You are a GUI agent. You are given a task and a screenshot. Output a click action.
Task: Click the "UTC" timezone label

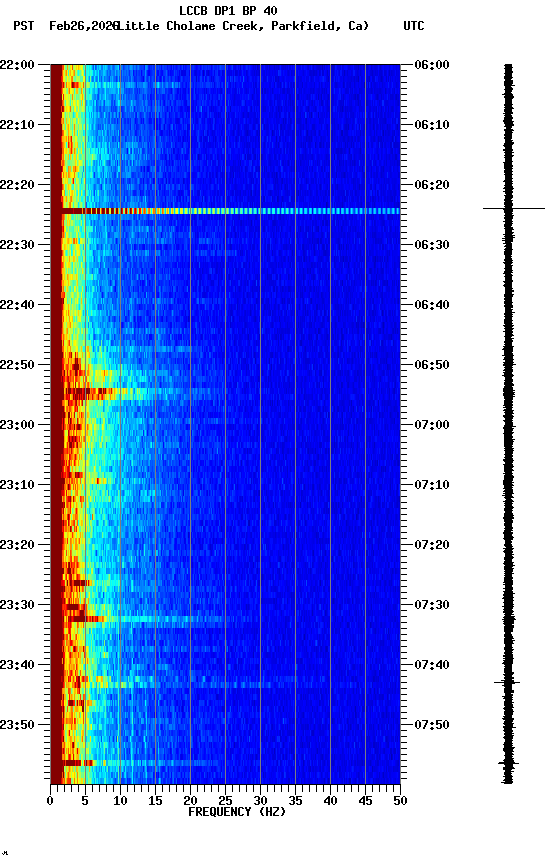pyautogui.click(x=414, y=26)
